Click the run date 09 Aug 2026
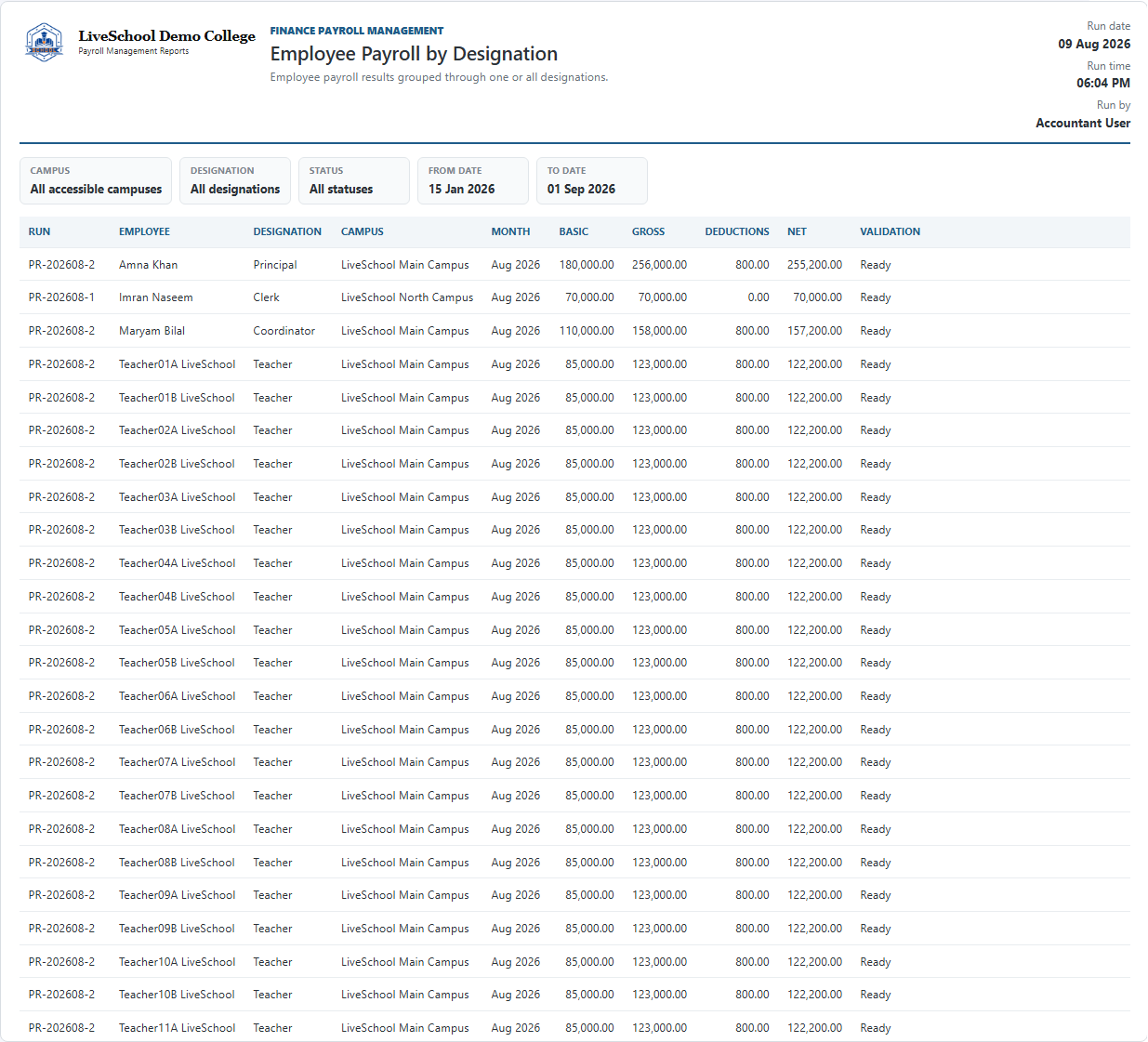This screenshot has width=1148, height=1042. 1094,44
